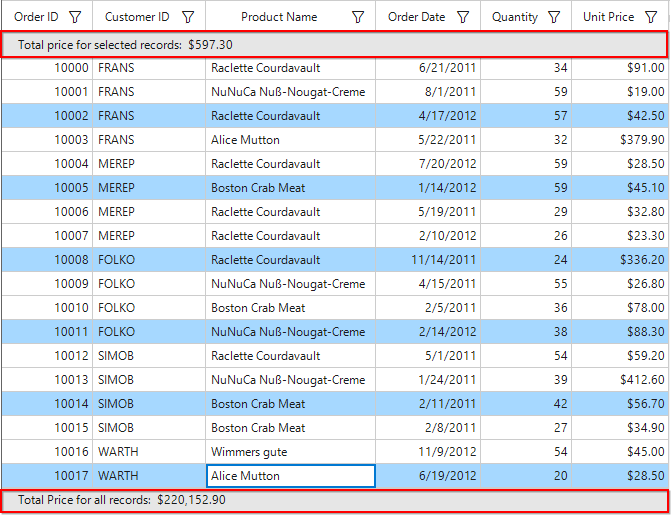
Task: Click the order date 5/22/2011
Action: pyautogui.click(x=428, y=140)
